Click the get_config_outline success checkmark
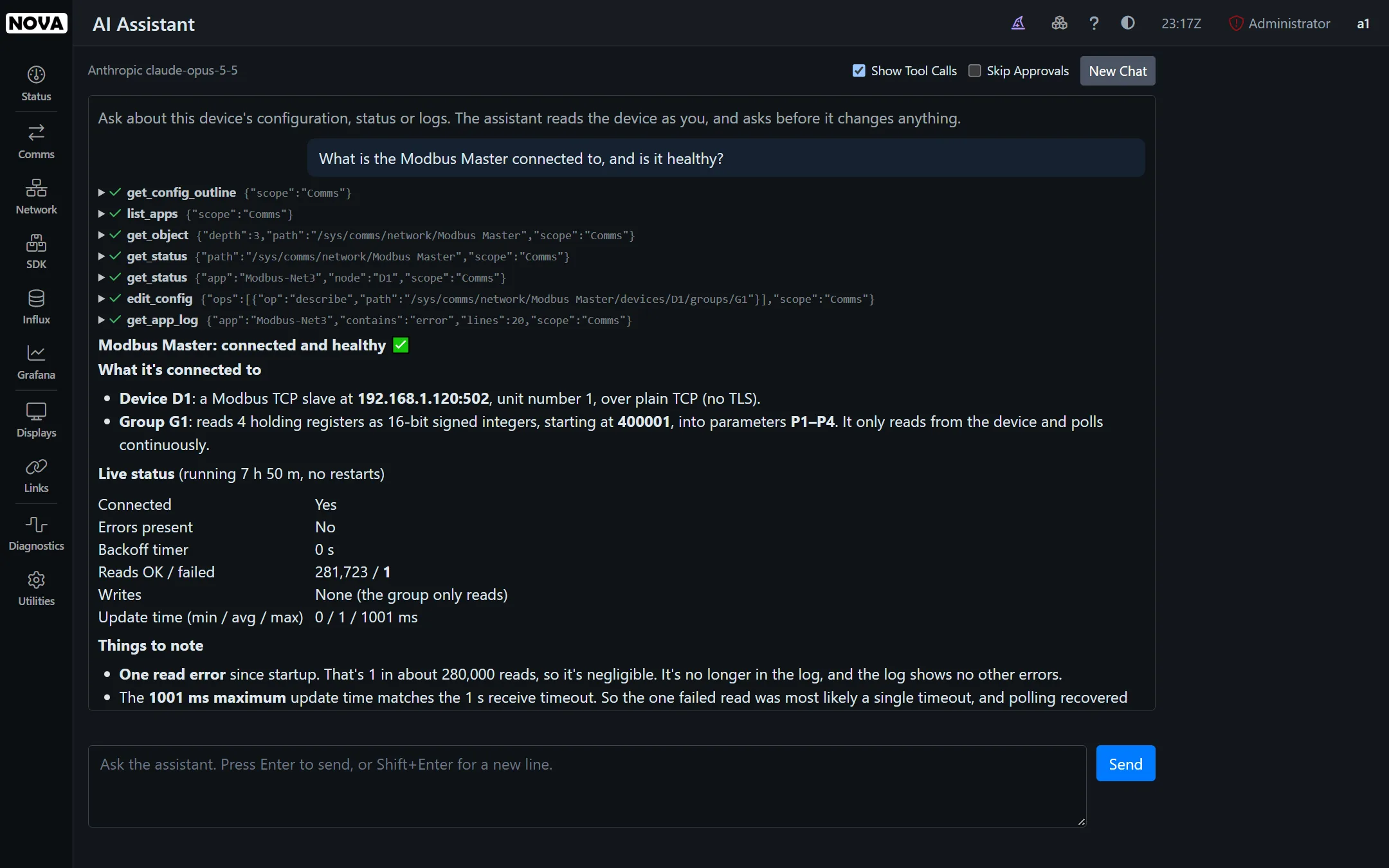This screenshot has width=1389, height=868. 115,192
